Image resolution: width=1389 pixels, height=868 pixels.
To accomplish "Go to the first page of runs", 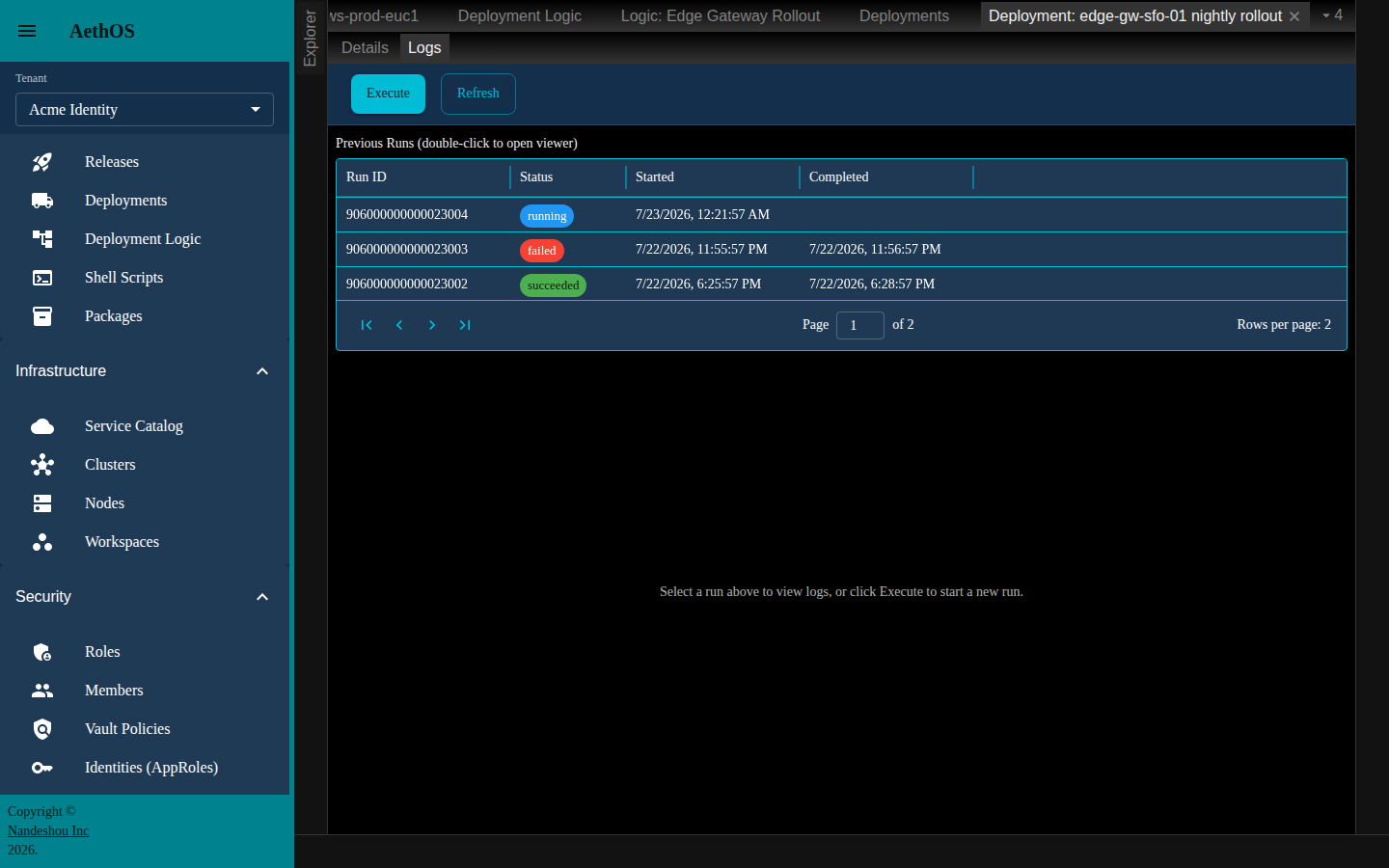I will [367, 325].
